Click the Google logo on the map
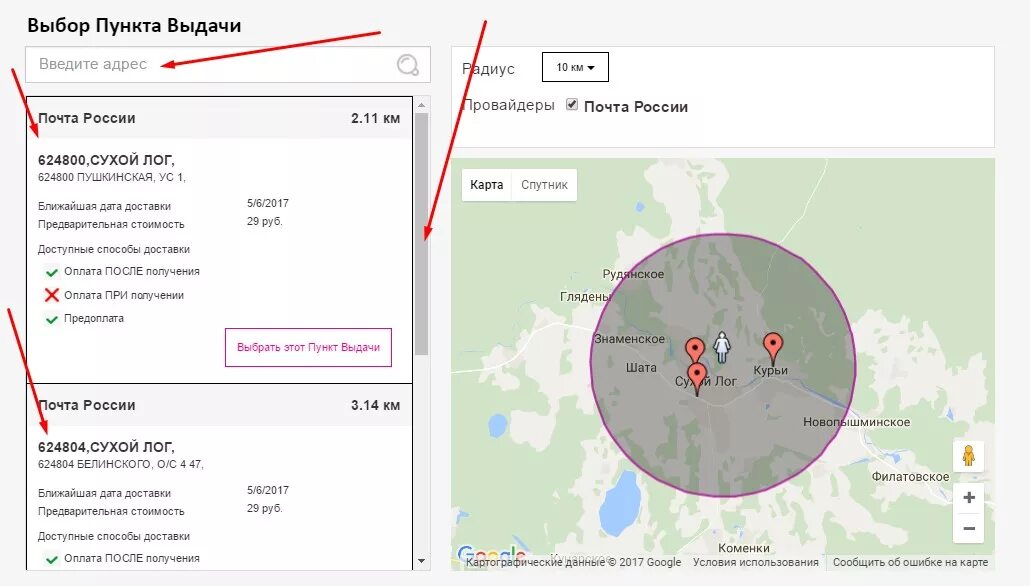The height and width of the screenshot is (586, 1030). pos(491,556)
